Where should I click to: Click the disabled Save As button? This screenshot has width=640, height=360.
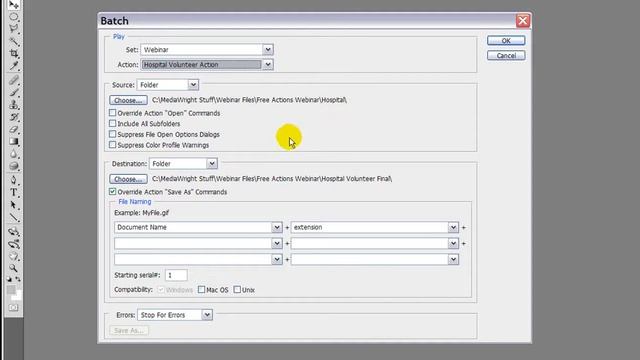[129, 331]
